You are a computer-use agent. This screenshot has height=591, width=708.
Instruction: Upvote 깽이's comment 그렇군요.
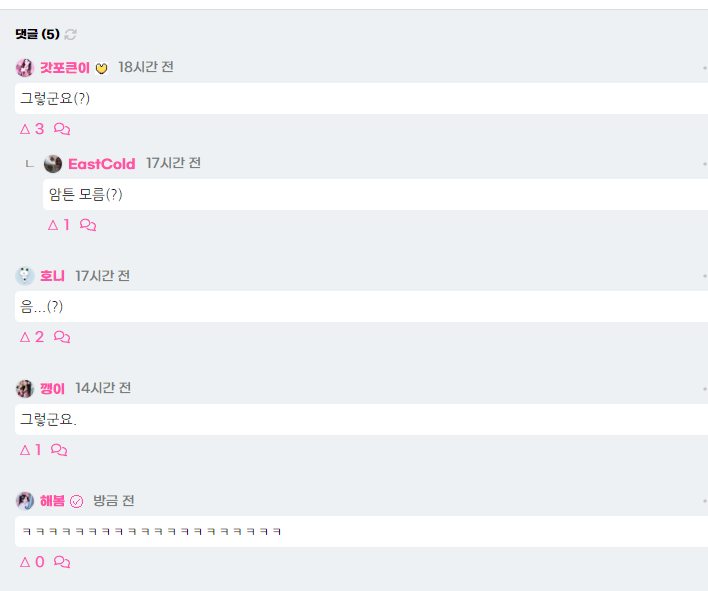point(31,450)
